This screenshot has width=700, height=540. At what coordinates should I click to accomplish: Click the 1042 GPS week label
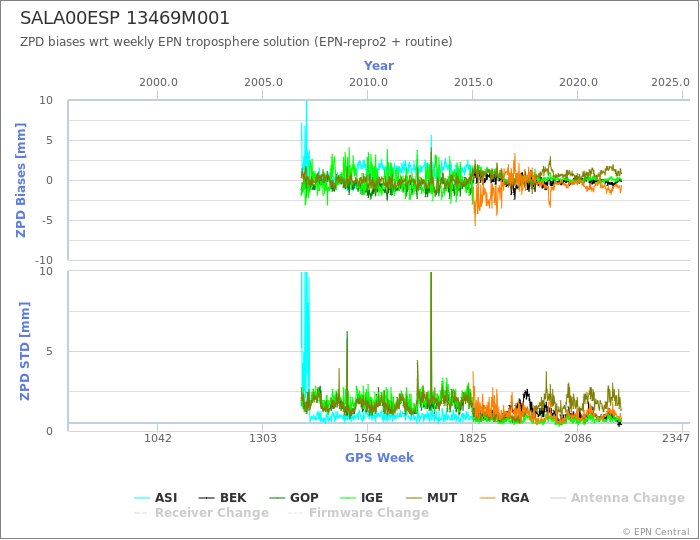click(158, 438)
